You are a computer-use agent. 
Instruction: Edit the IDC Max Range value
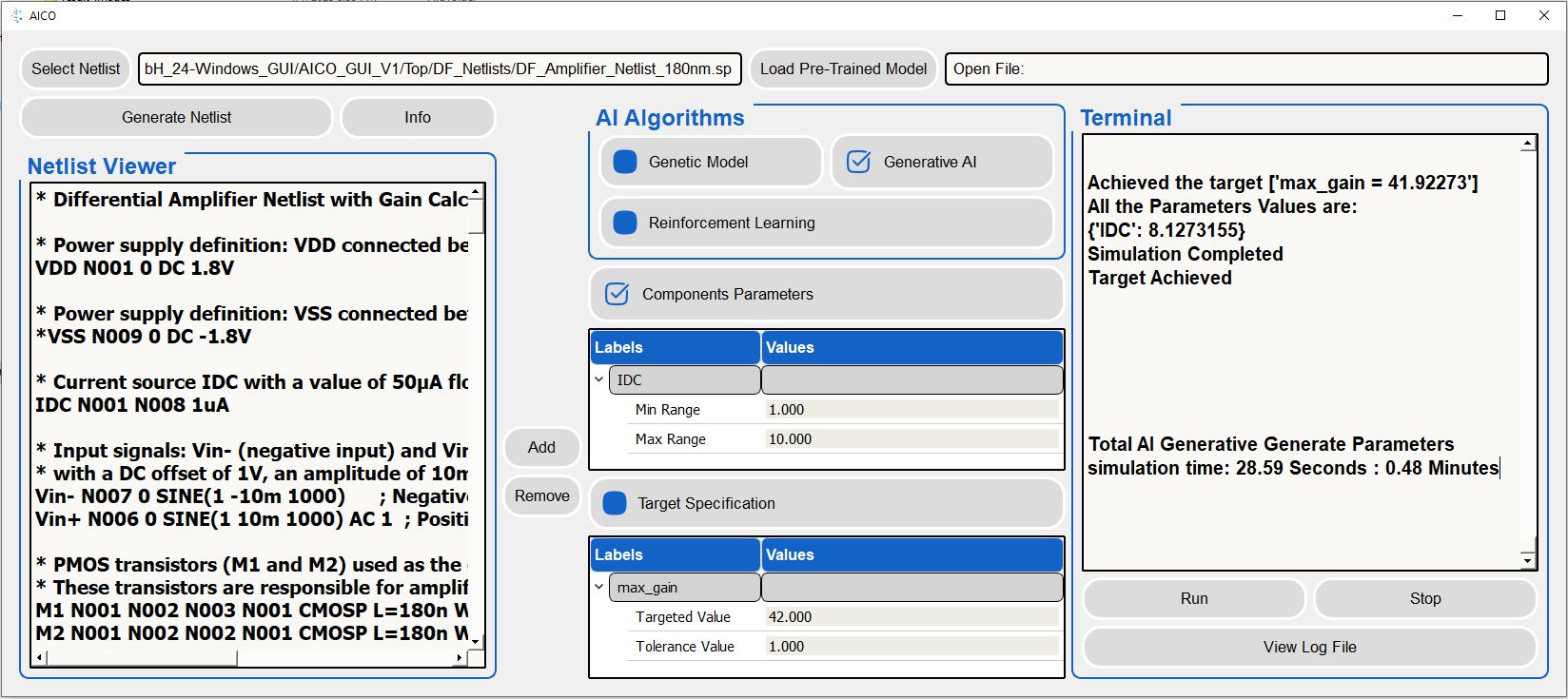tap(911, 438)
